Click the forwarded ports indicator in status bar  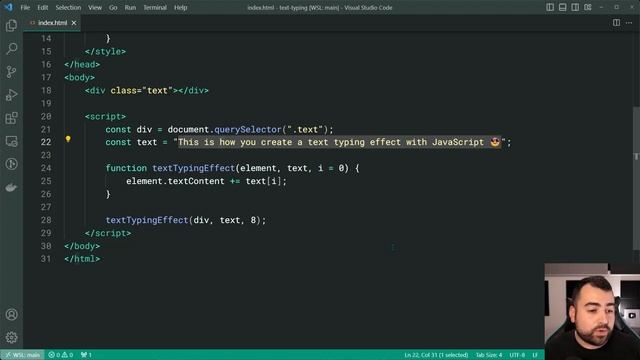coord(86,355)
